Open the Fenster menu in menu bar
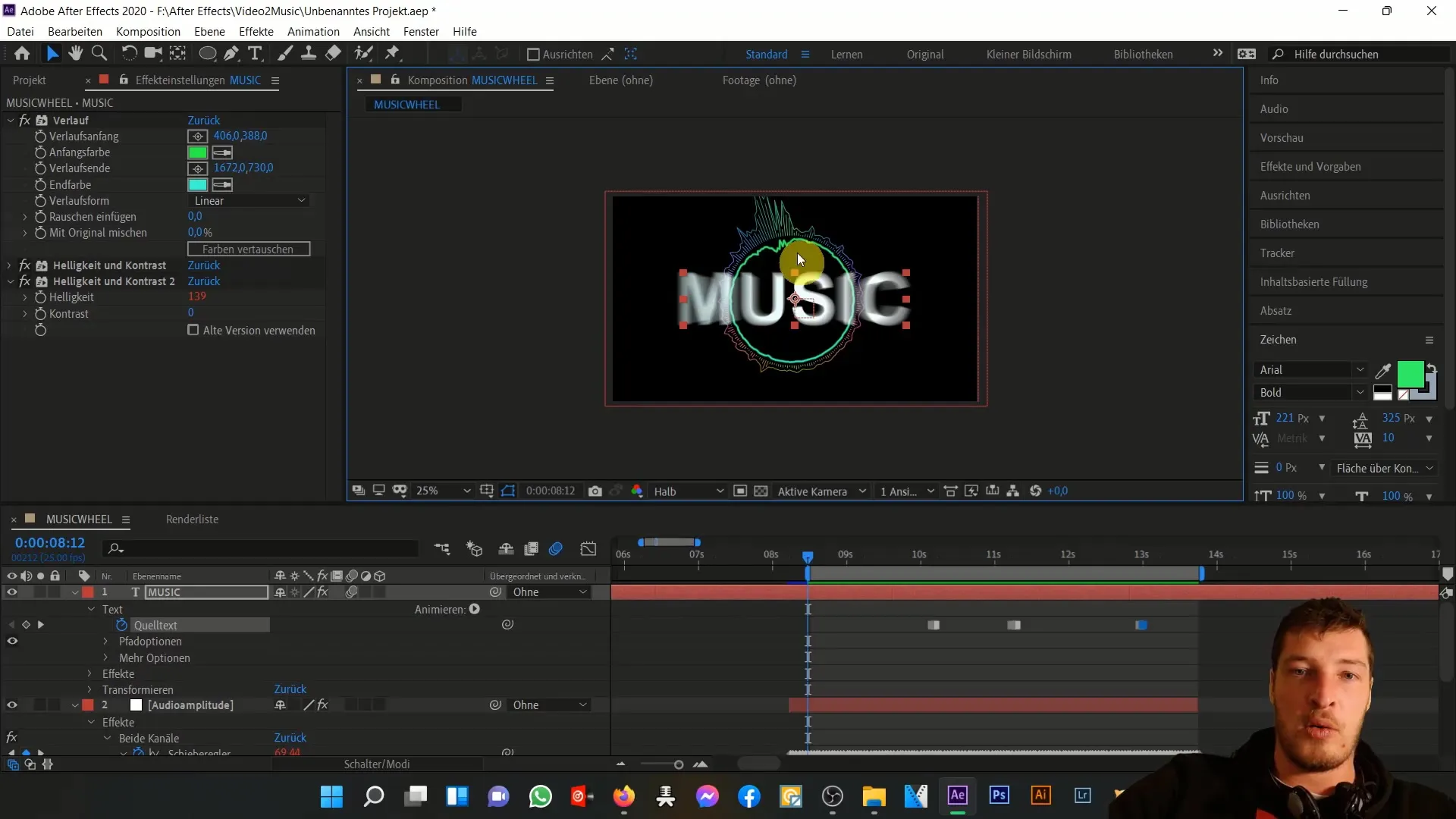 [x=420, y=31]
